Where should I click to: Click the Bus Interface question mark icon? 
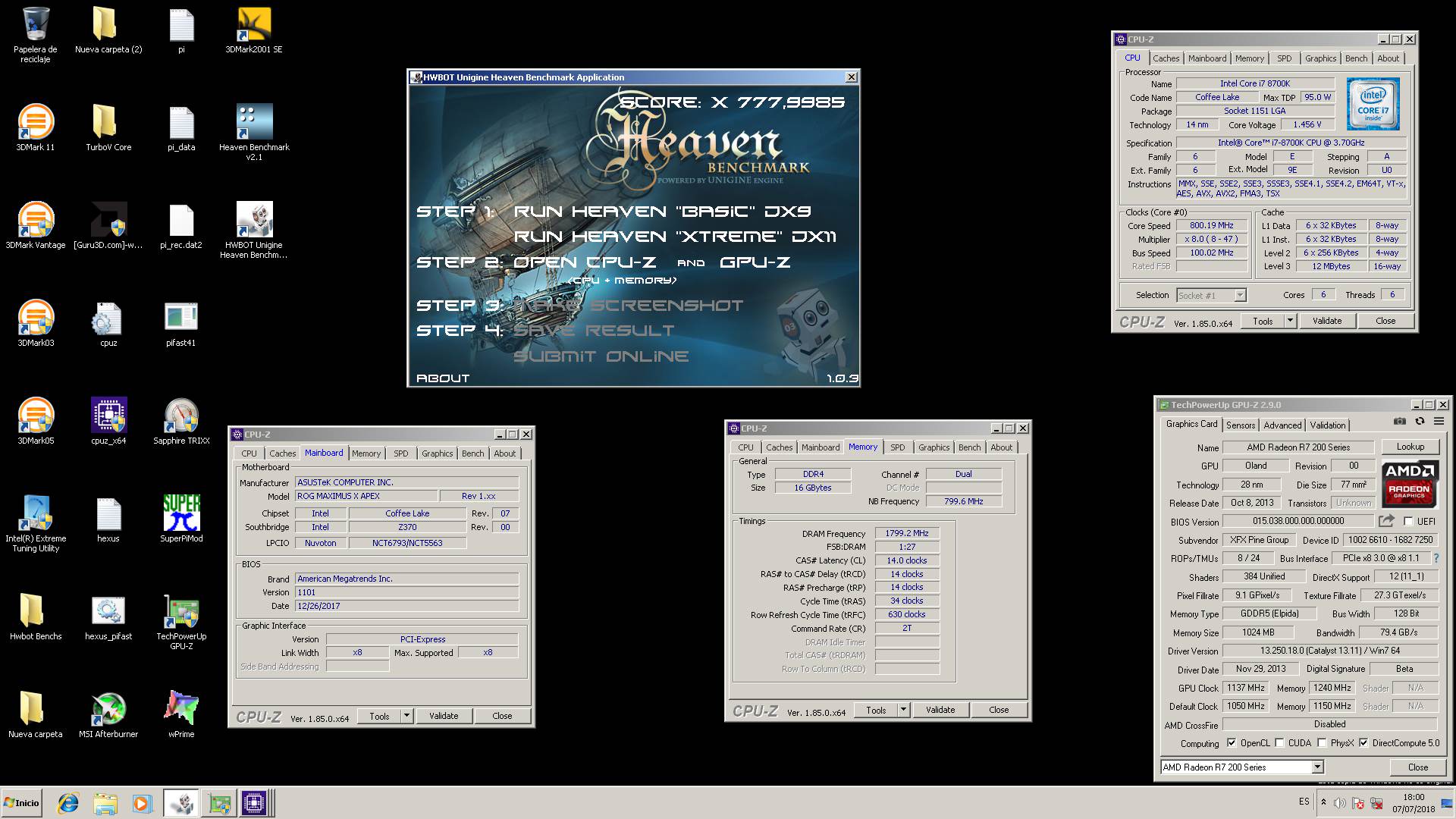point(1436,558)
